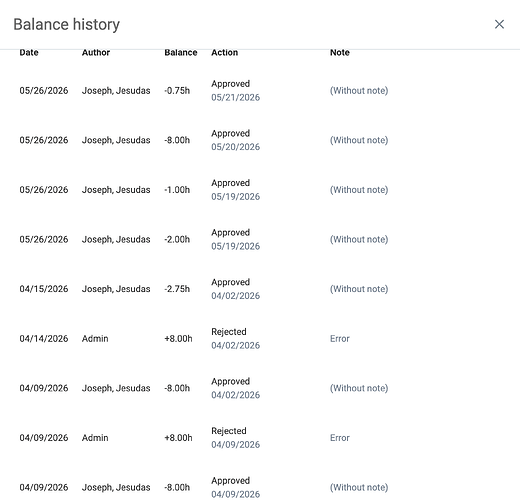Image resolution: width=520 pixels, height=500 pixels.
Task: Open the rejected 04/02/2026 link for the +8.00h entry
Action: (235, 345)
